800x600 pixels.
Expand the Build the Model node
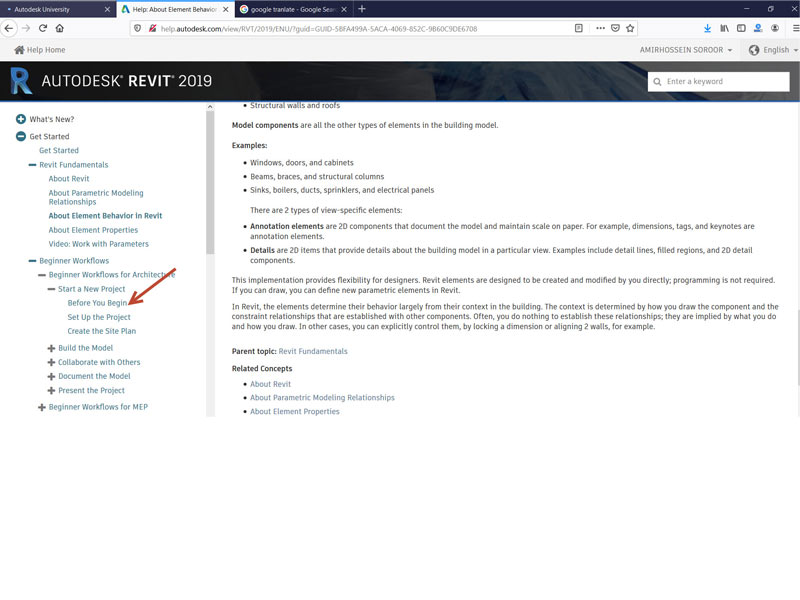[51, 348]
